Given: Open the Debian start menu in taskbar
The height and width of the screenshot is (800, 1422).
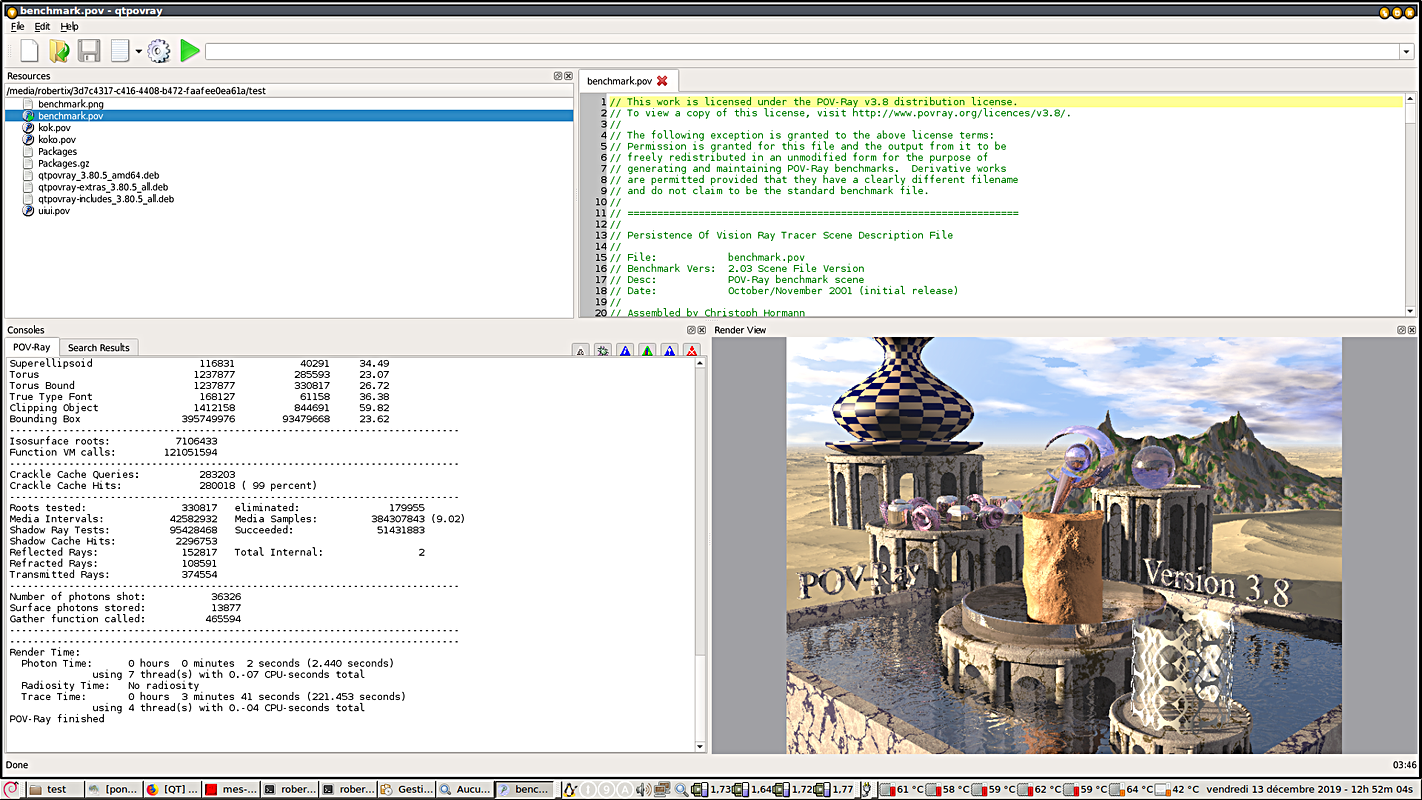Looking at the screenshot, I should point(11,789).
